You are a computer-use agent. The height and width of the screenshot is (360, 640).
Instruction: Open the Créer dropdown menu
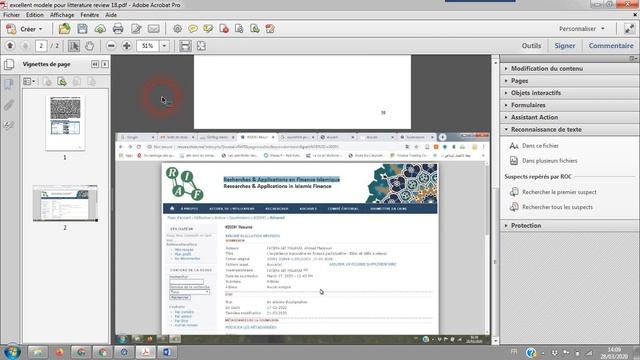tap(25, 29)
